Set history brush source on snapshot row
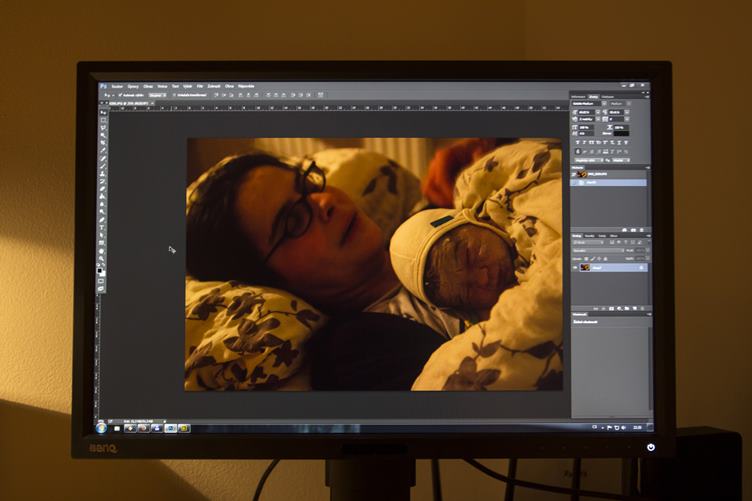 tap(573, 175)
